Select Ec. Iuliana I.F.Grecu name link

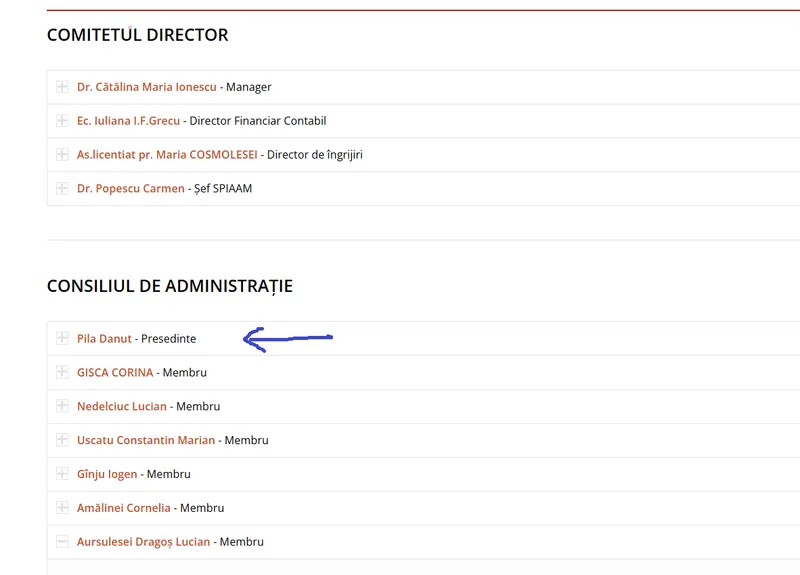pyautogui.click(x=128, y=121)
